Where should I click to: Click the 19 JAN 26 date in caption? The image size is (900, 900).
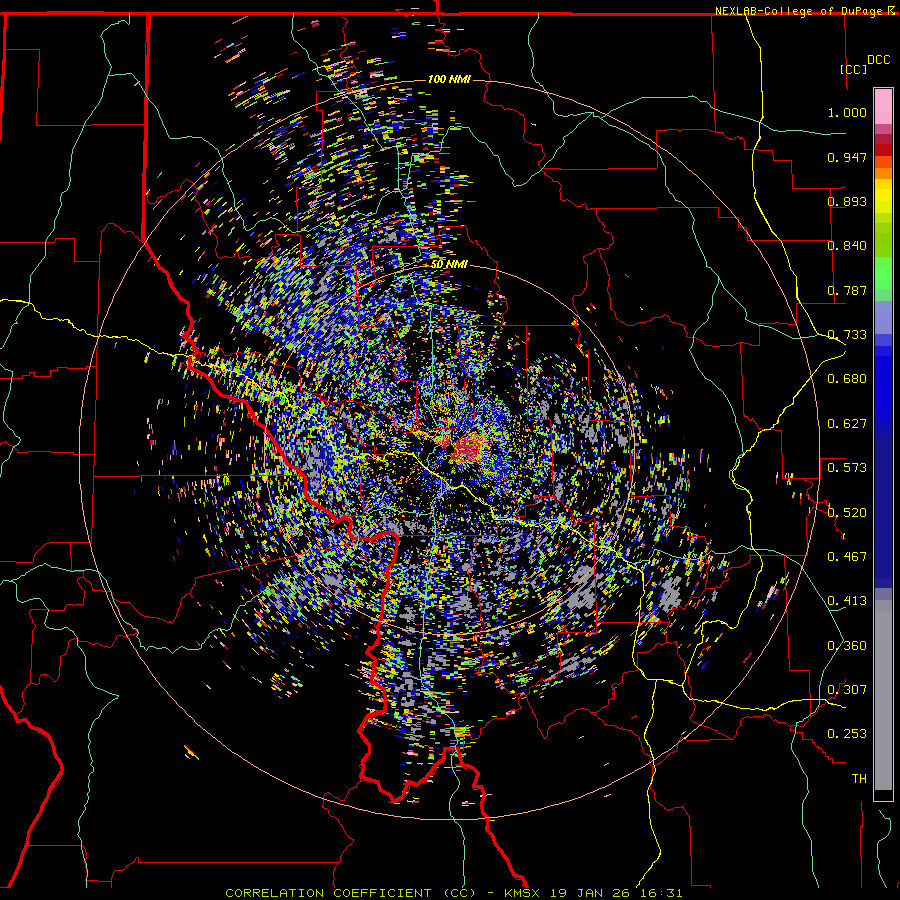pos(589,893)
